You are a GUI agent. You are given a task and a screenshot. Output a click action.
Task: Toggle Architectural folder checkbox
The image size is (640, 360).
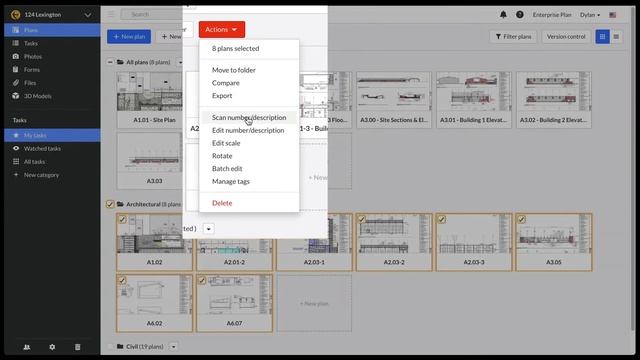110,204
